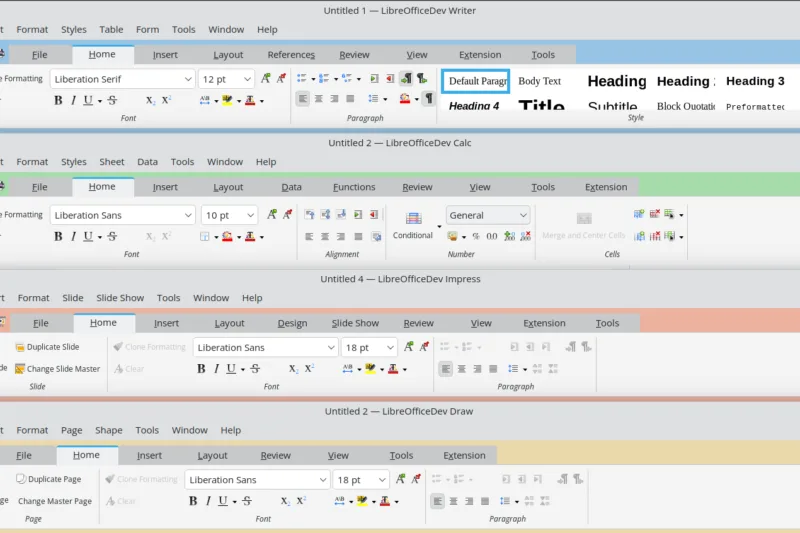Toggle Bold in the Writer ribbon
This screenshot has width=800, height=533.
58,100
